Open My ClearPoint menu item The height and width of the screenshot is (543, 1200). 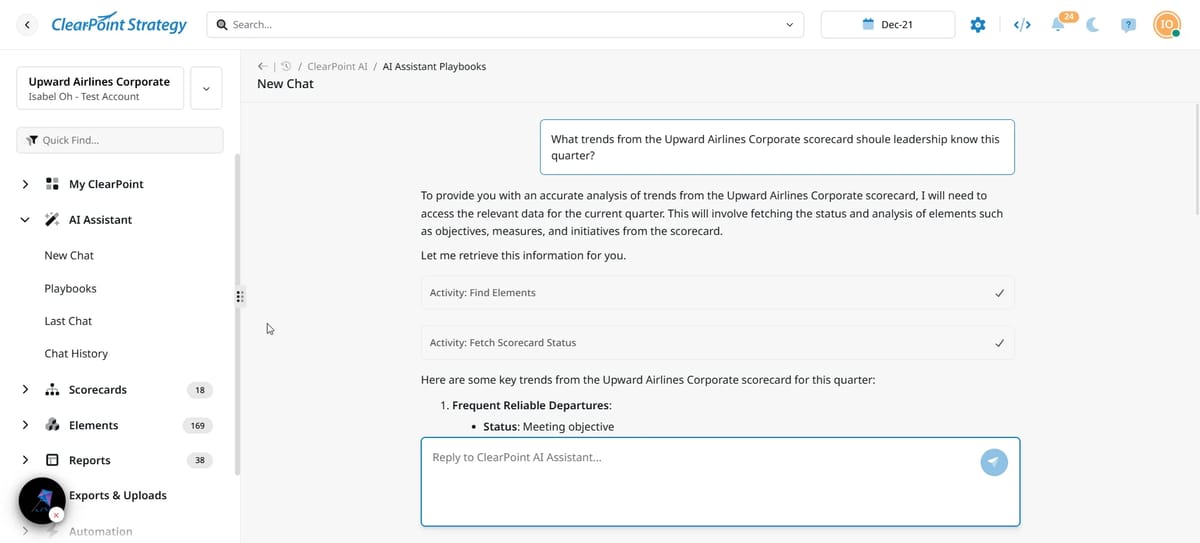point(106,184)
